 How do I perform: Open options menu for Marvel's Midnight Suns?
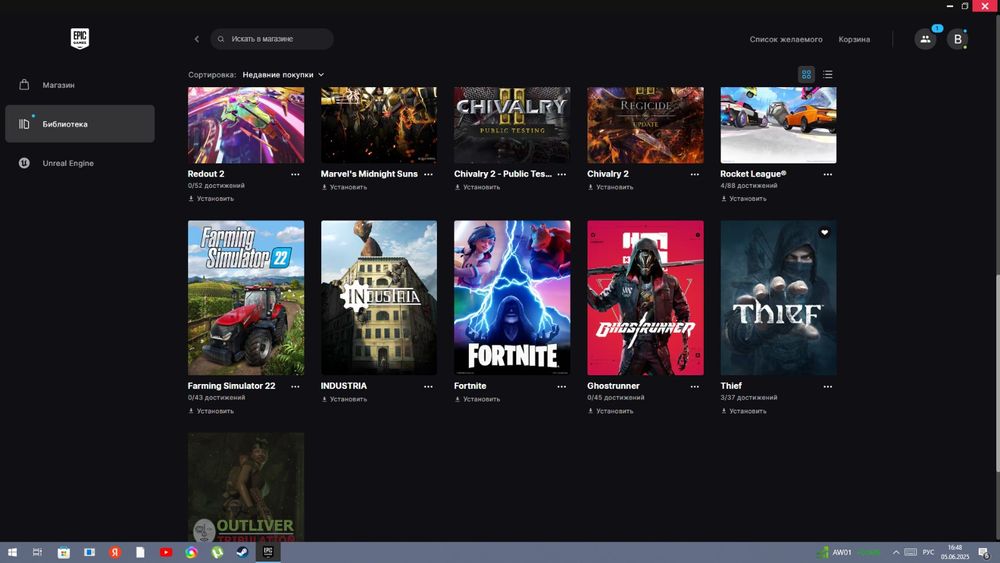(429, 174)
